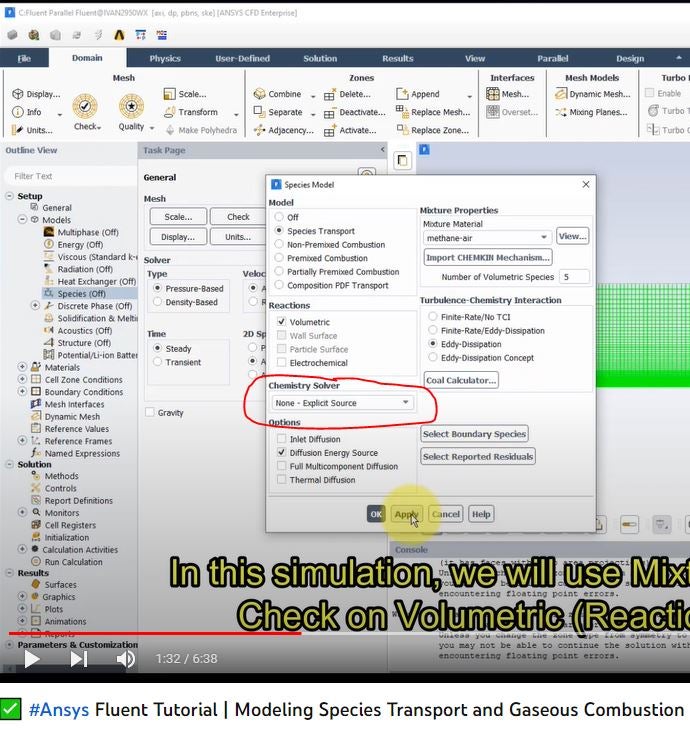Viewport: 690px width, 730px height.
Task: Click the Separate zones icon
Action: click(259, 112)
